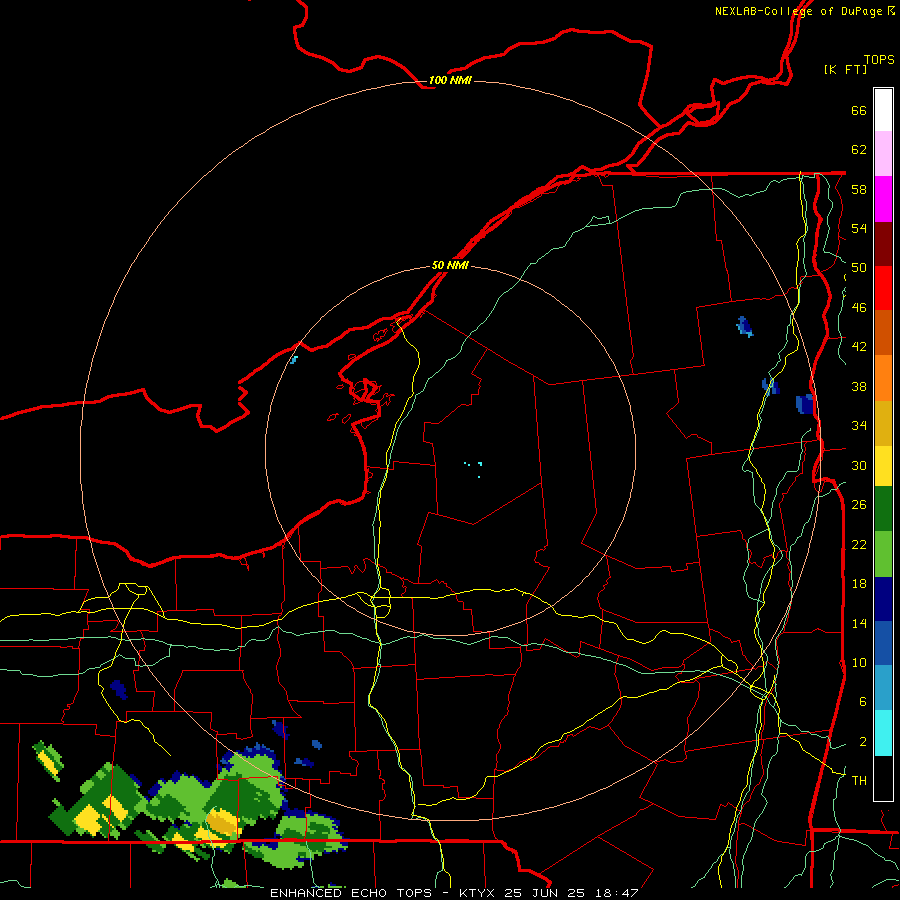Viewport: 900px width, 900px height.
Task: Click the '[K FT]' units label
Action: pyautogui.click(x=845, y=69)
